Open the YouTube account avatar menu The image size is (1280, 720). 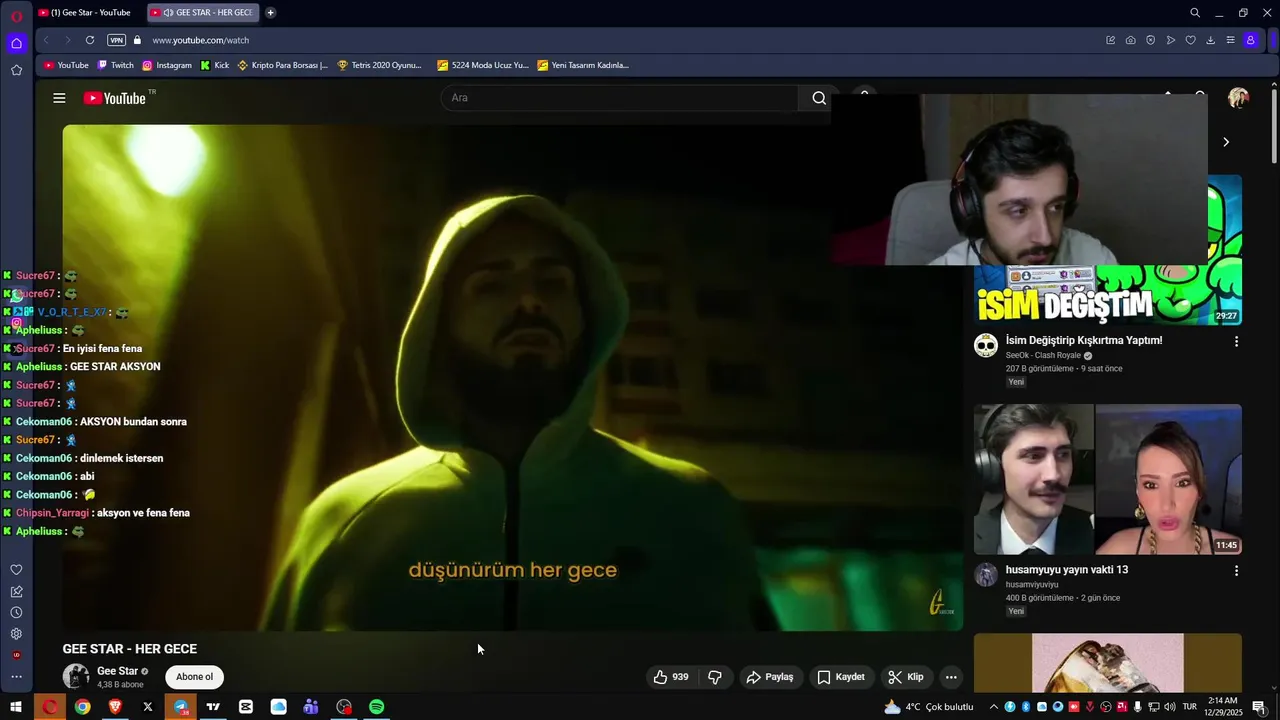pyautogui.click(x=1238, y=98)
